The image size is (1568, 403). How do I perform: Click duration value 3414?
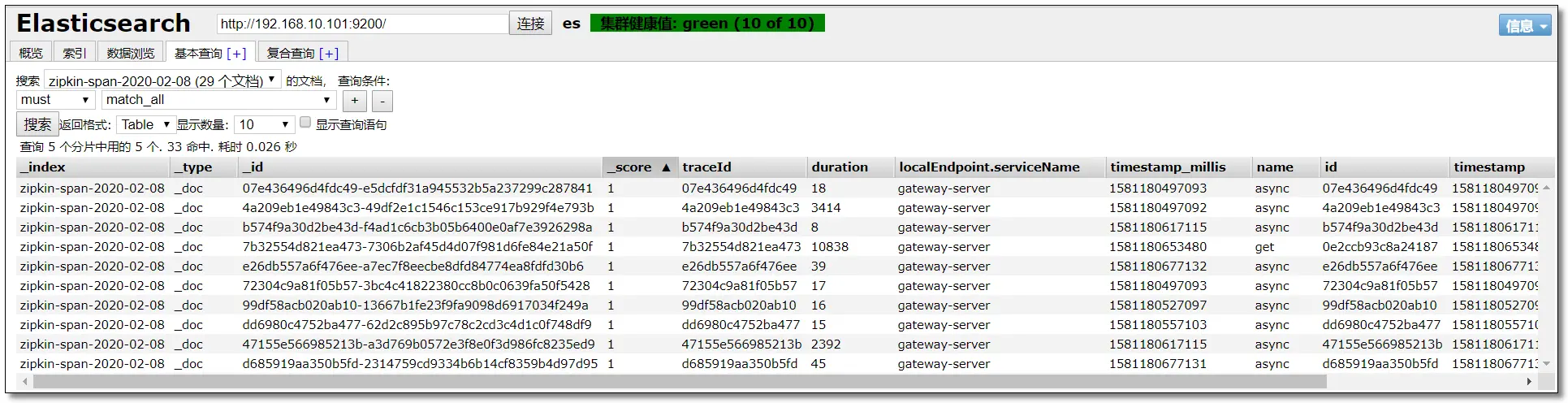(826, 207)
